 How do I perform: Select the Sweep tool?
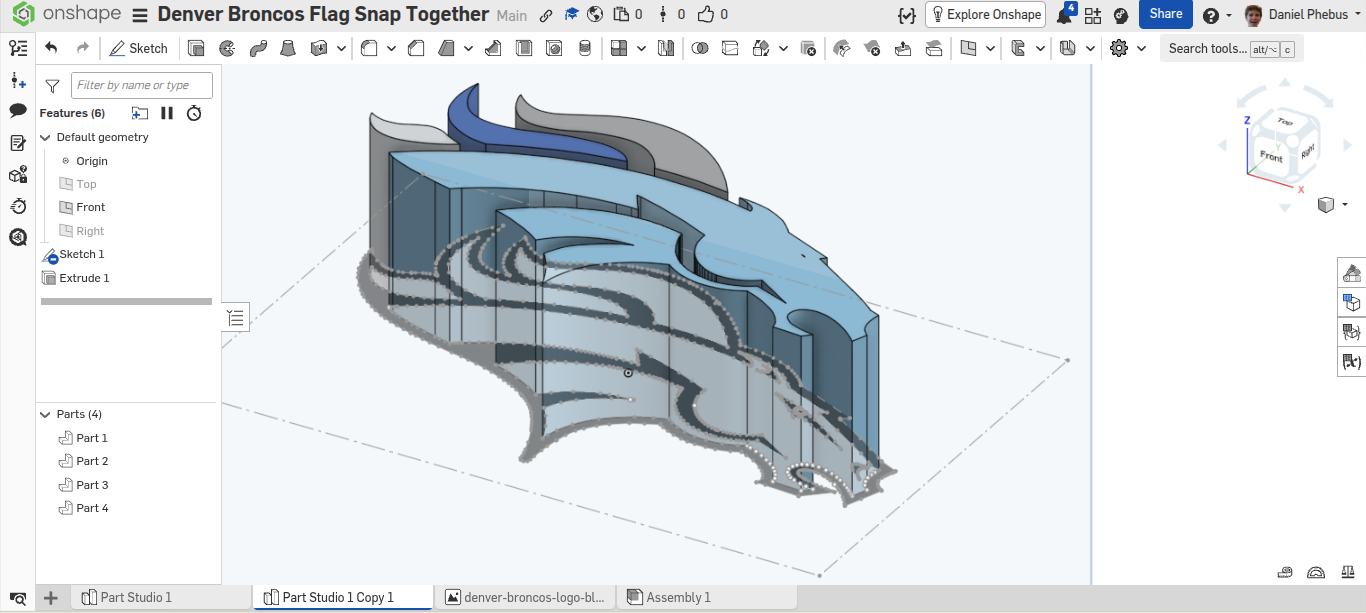tap(258, 48)
